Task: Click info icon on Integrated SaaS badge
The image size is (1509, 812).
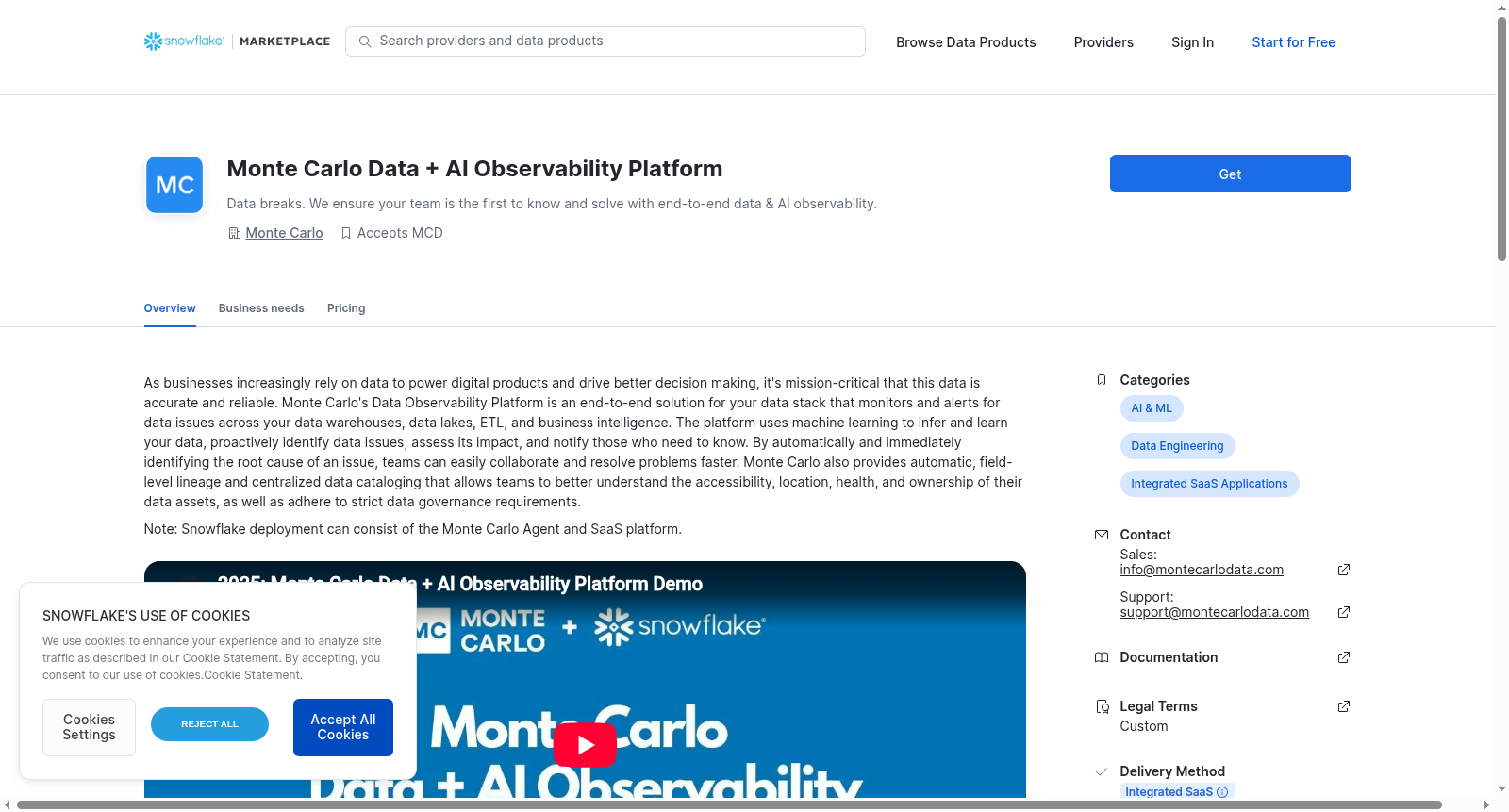Action: [1222, 792]
